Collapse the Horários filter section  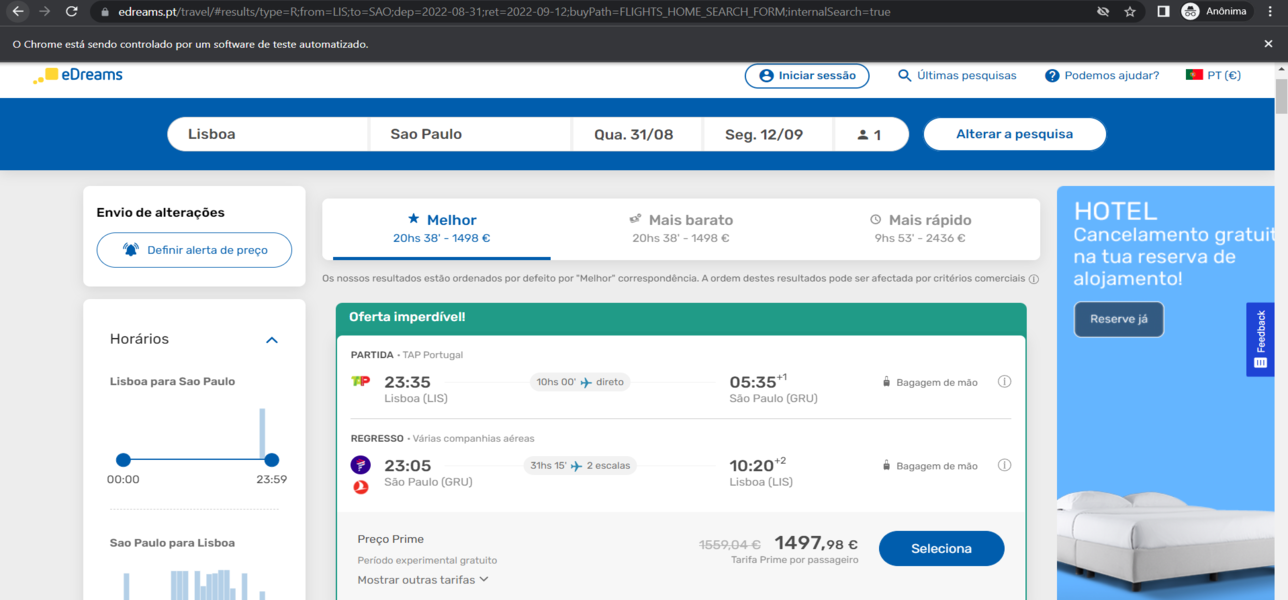click(272, 340)
